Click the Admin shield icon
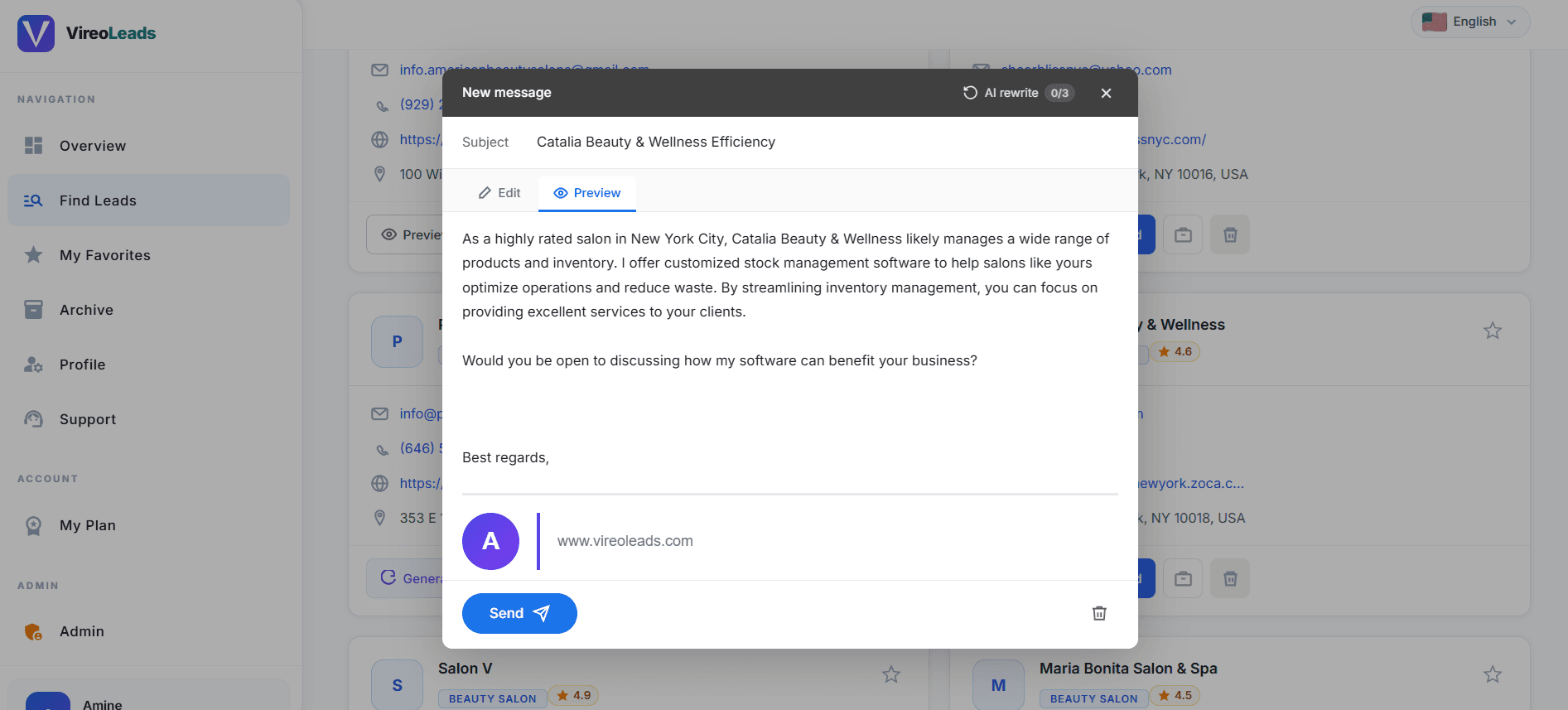 coord(33,631)
